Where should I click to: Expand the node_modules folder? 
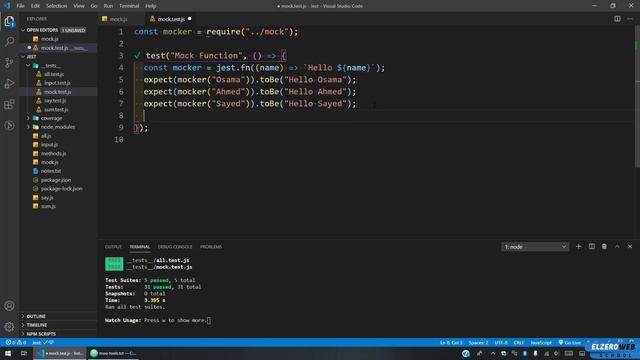coord(28,127)
